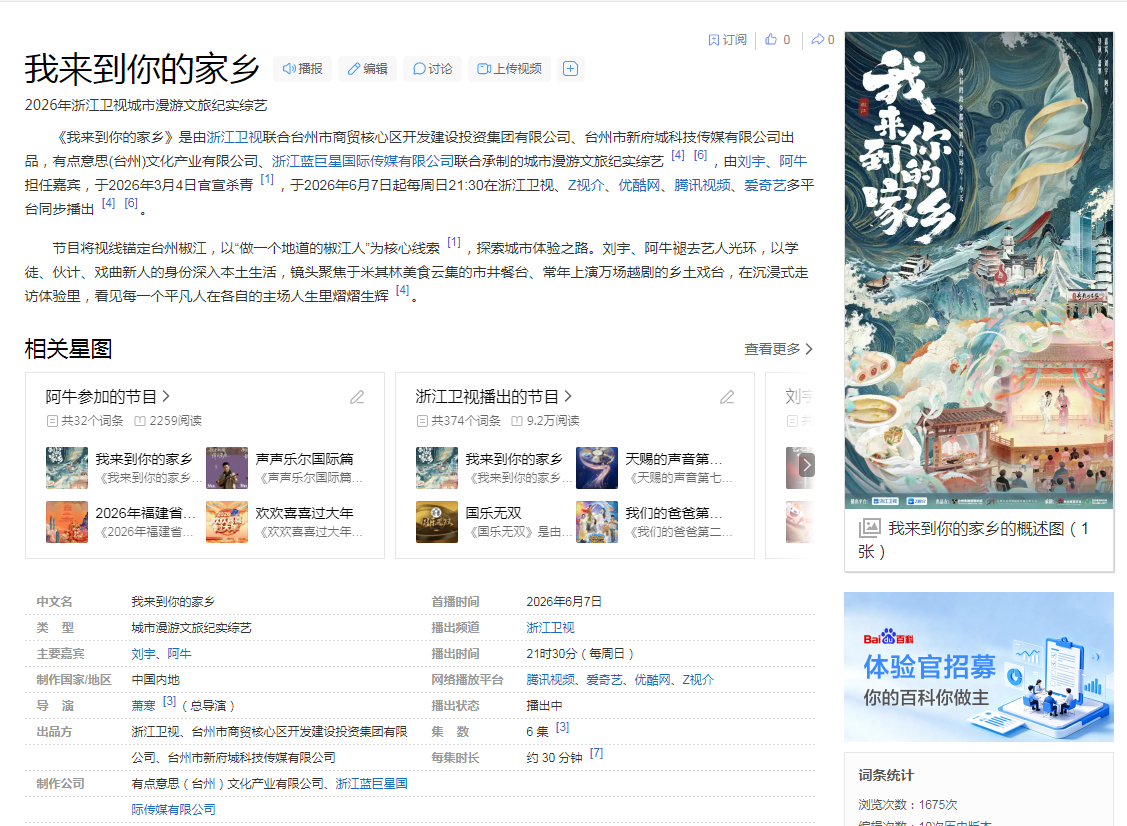Click the 相关星图 section heading

[68, 349]
